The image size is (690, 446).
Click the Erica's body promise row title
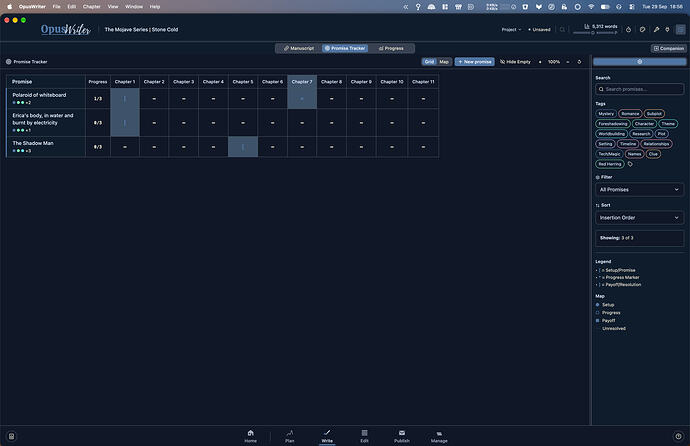click(x=43, y=119)
